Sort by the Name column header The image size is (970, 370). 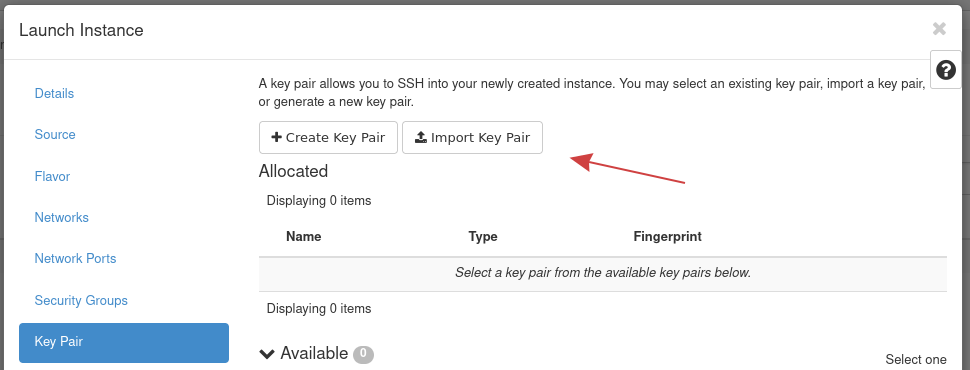click(x=304, y=236)
